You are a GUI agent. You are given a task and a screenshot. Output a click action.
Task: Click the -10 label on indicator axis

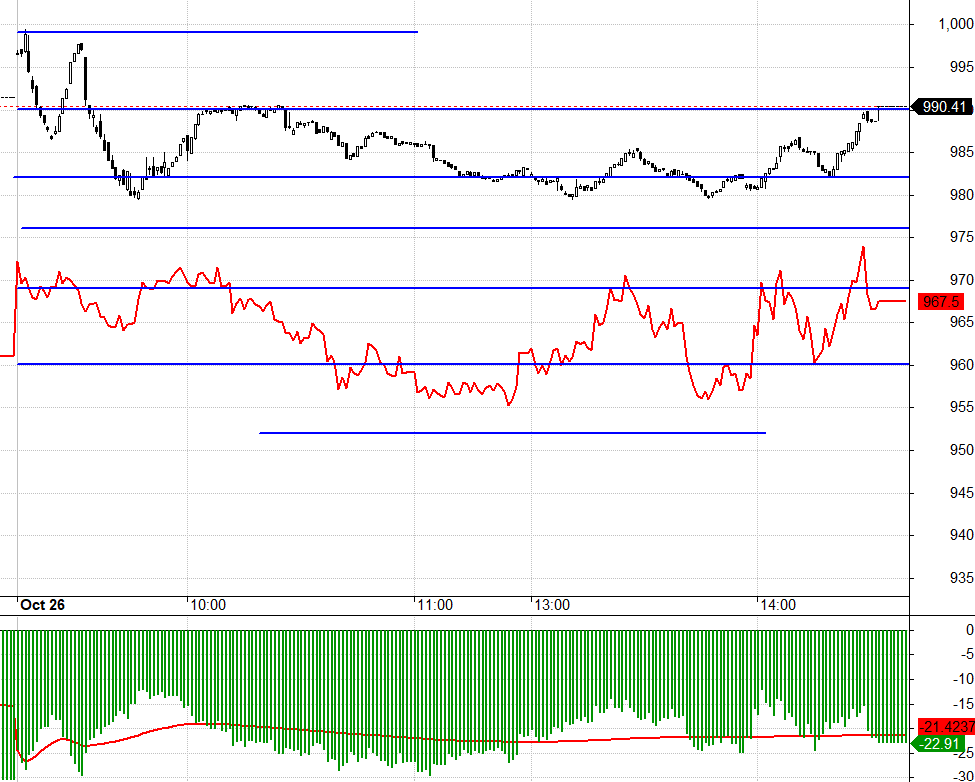pos(964,679)
